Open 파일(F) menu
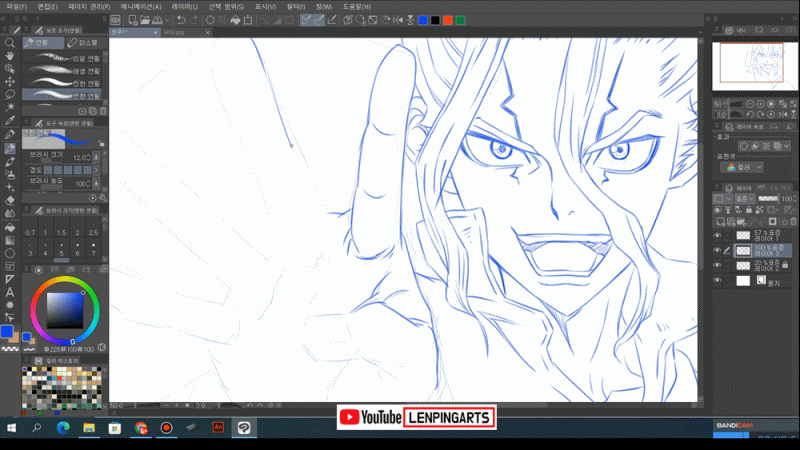Image resolution: width=800 pixels, height=450 pixels. tap(16, 7)
